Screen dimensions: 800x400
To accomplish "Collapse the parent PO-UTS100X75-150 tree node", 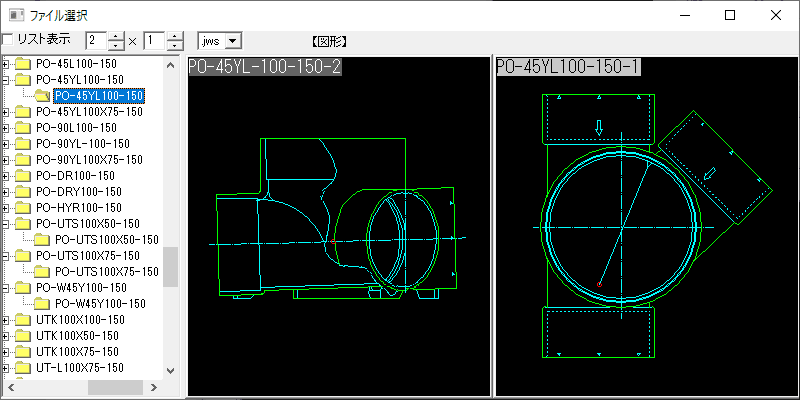I will (x=7, y=256).
